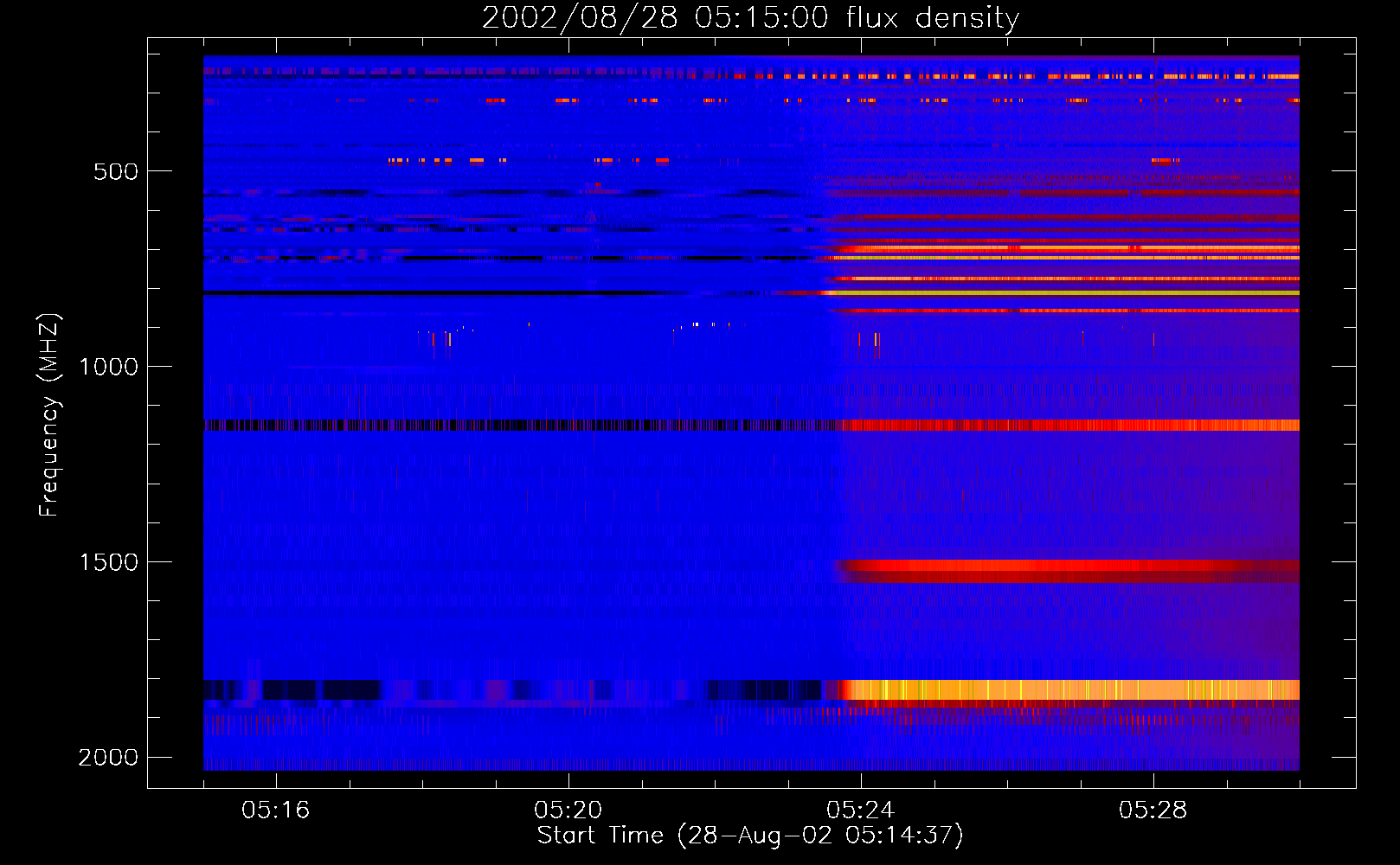Click the 'Start Time (28-Aug-02 05:14:37)' label
This screenshot has width=1400, height=865.
click(750, 836)
